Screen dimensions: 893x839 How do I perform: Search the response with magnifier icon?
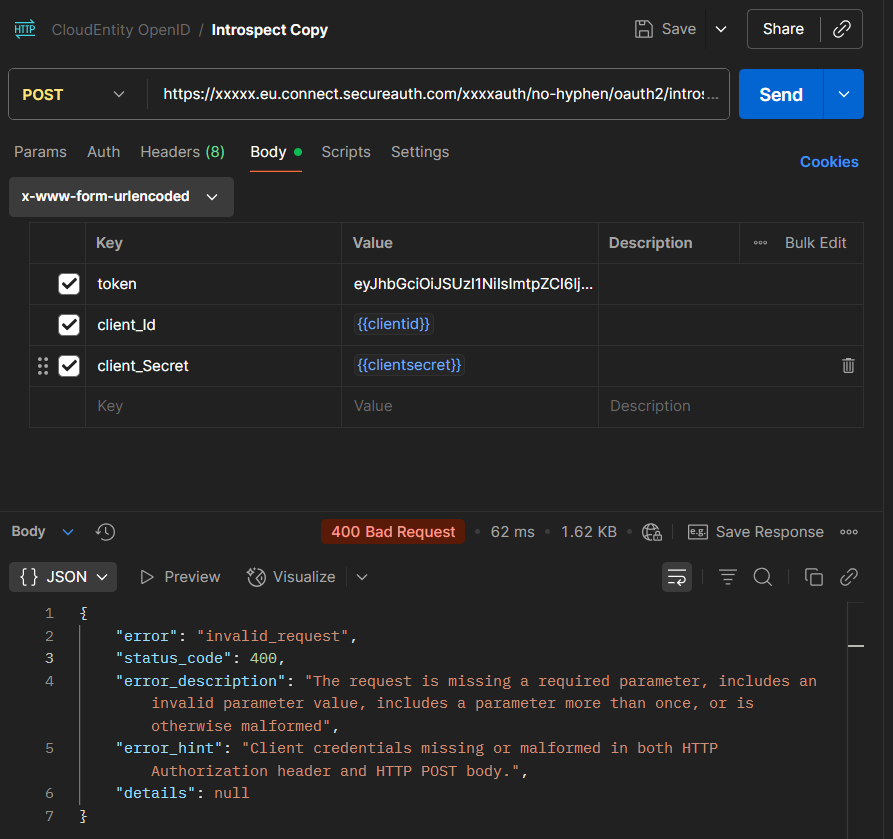pyautogui.click(x=763, y=577)
